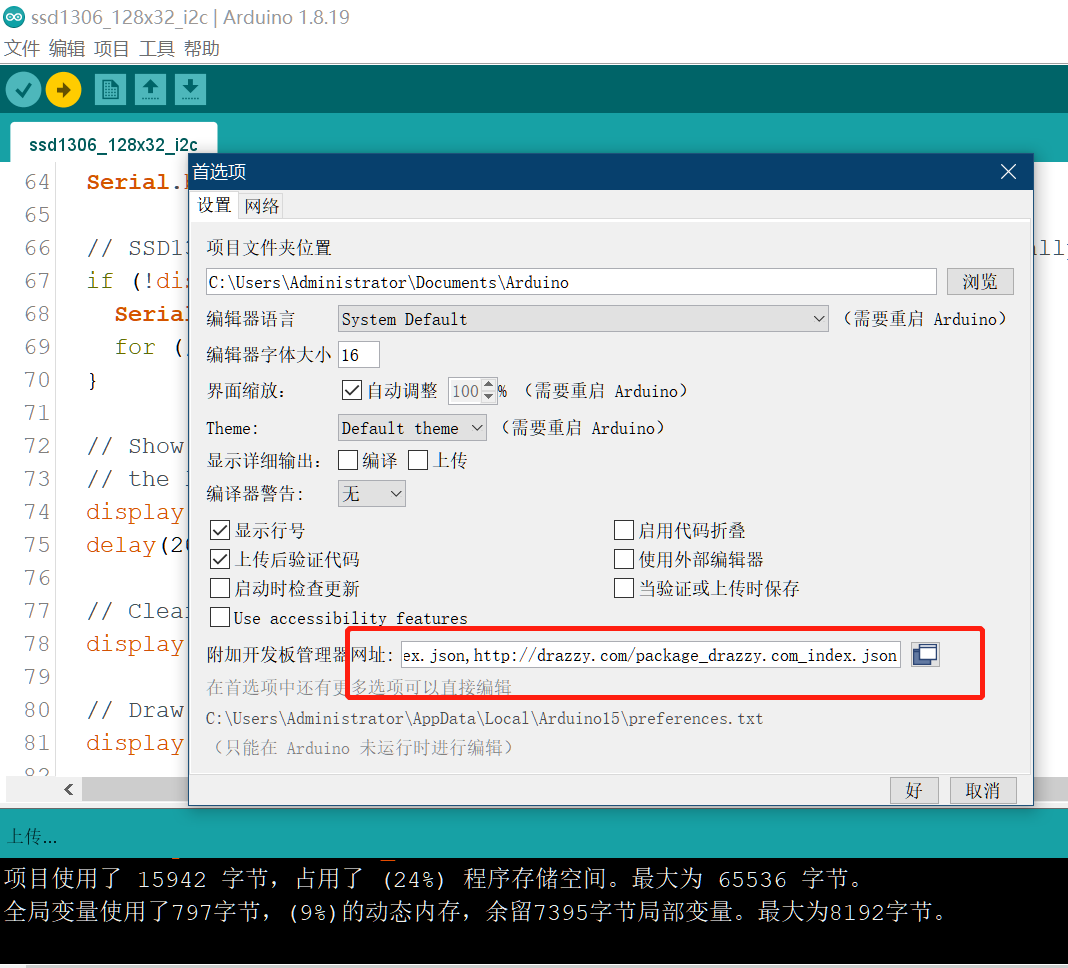
Task: Click the 浏览 browse button
Action: click(x=980, y=281)
